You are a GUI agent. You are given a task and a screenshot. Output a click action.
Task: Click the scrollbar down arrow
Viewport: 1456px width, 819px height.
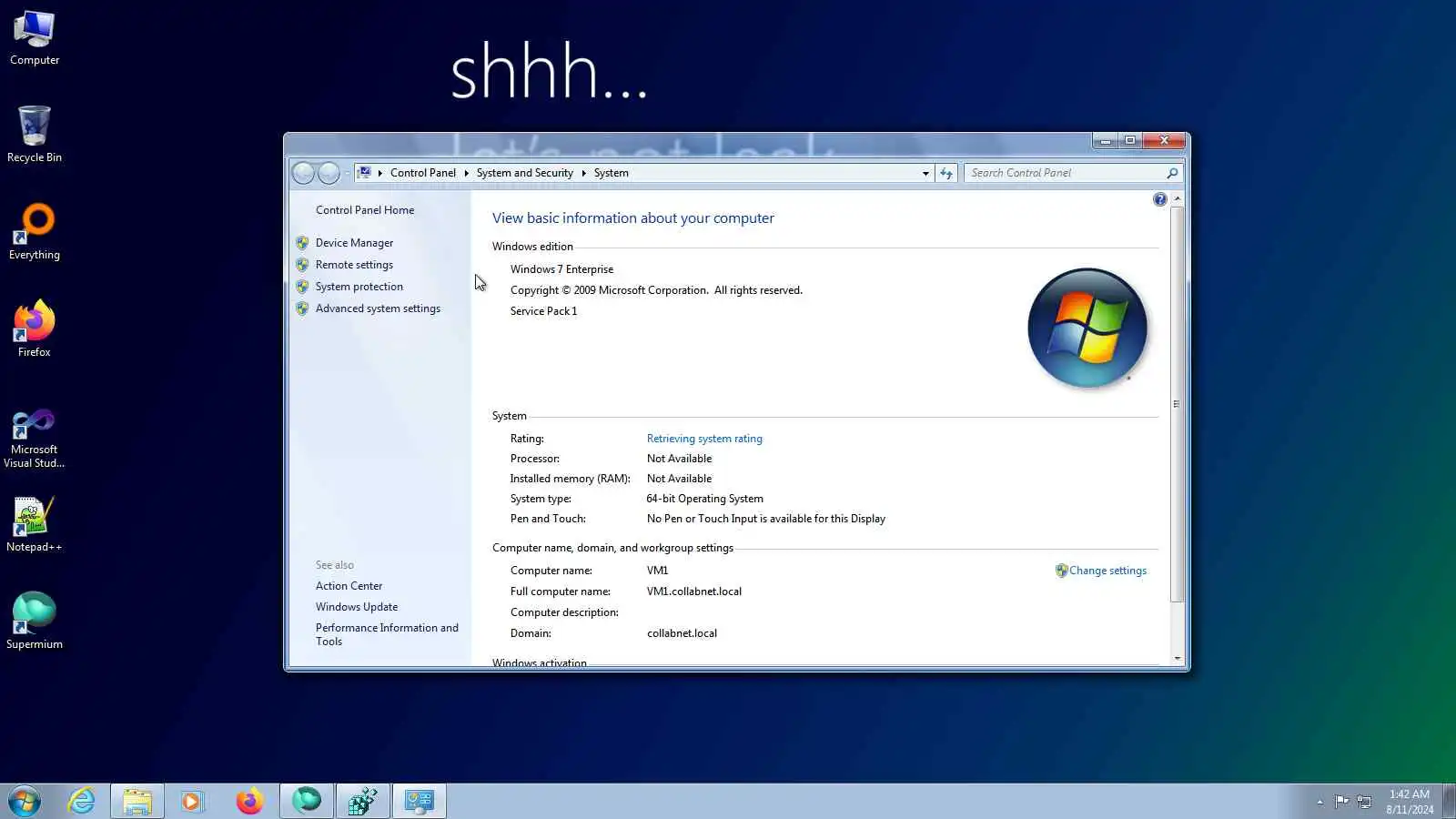coord(1178,658)
